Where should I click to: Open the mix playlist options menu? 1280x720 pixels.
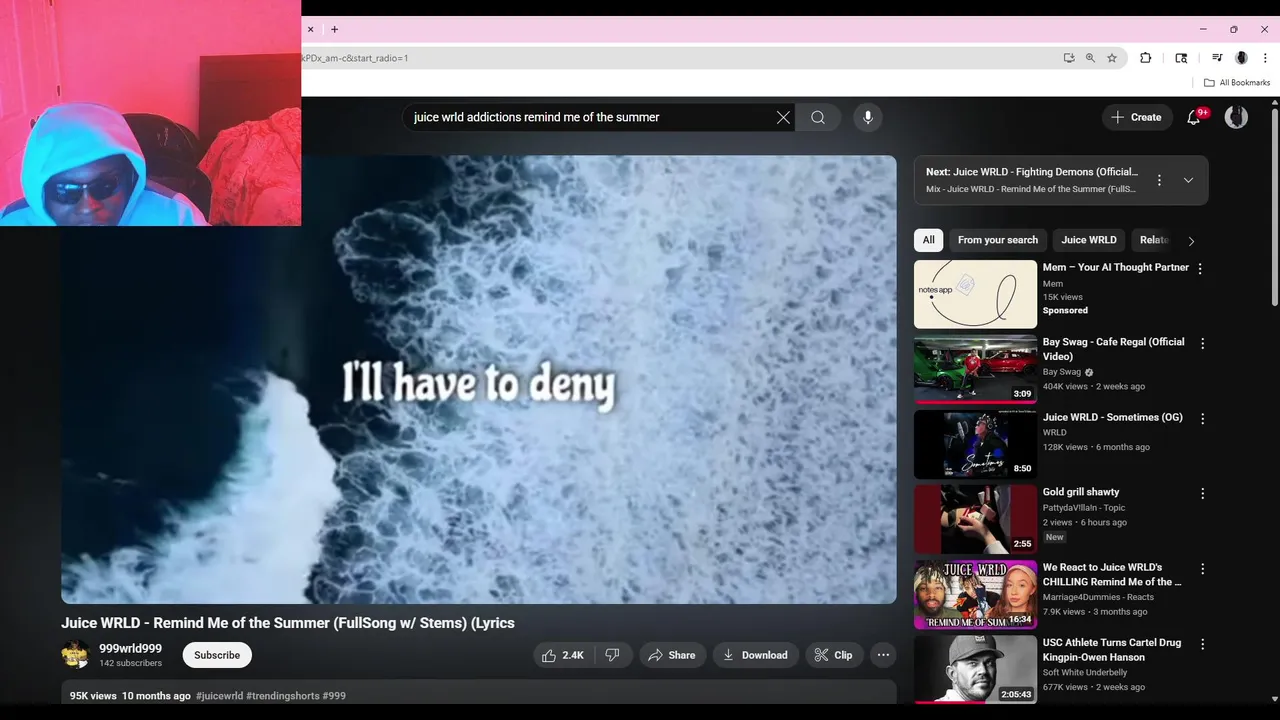(x=1159, y=180)
